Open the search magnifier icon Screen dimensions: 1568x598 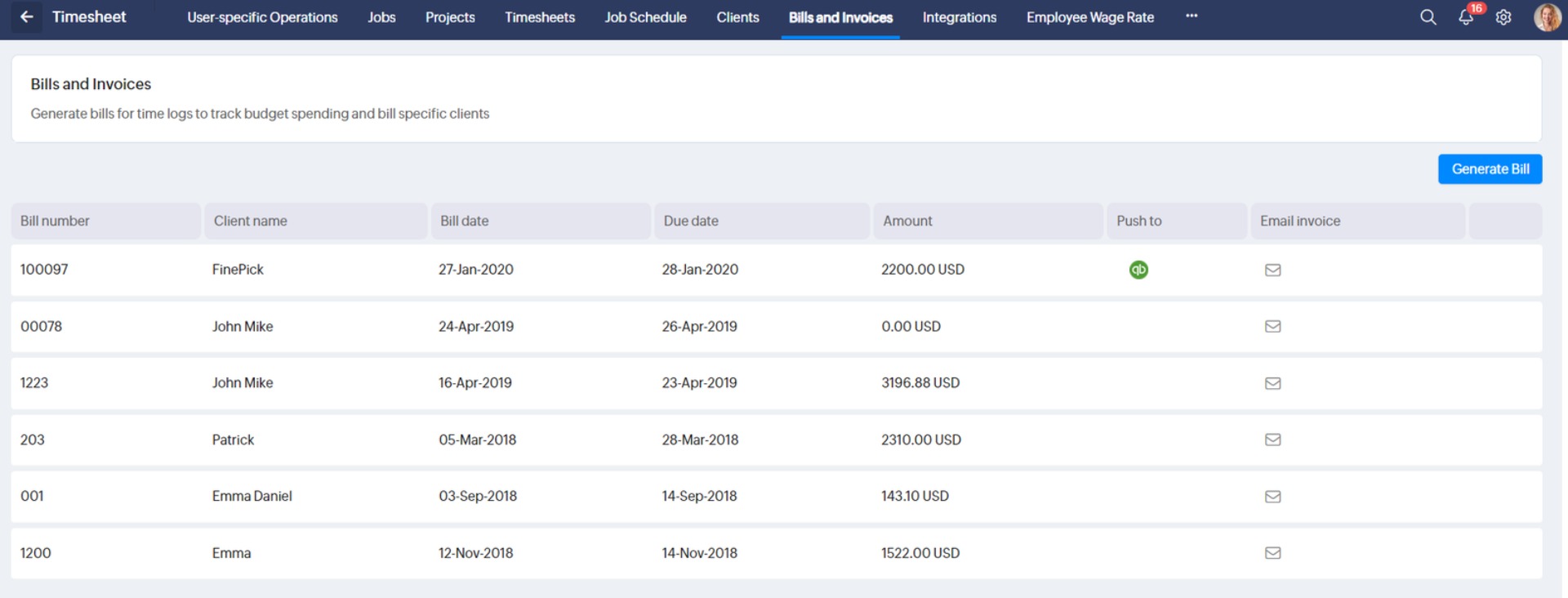tap(1428, 17)
